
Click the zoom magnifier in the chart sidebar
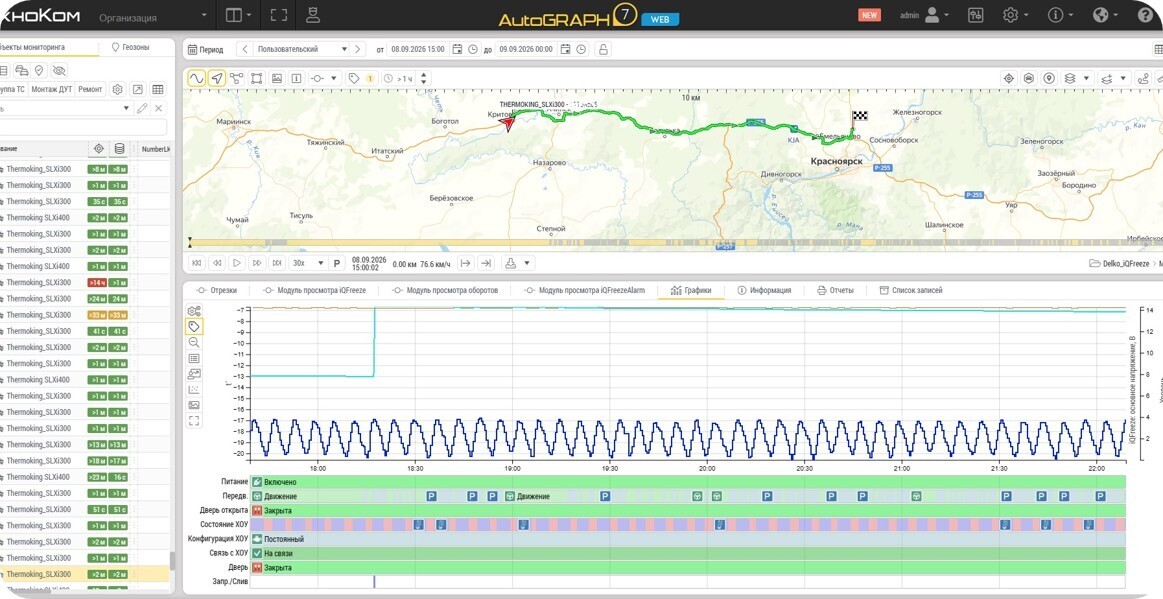pyautogui.click(x=194, y=342)
